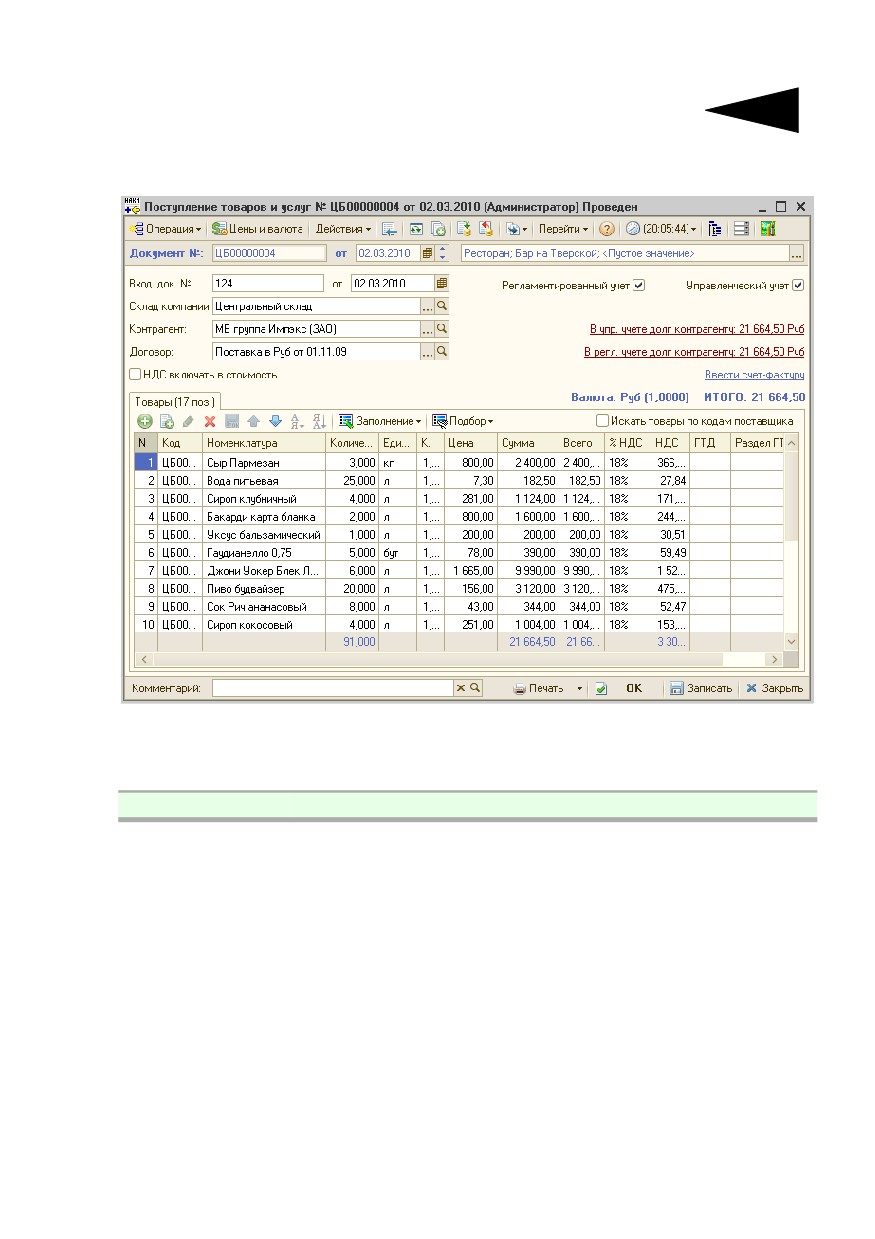Click the document date stepper arrows
Screen dimensions: 875x1239
tap(444, 253)
